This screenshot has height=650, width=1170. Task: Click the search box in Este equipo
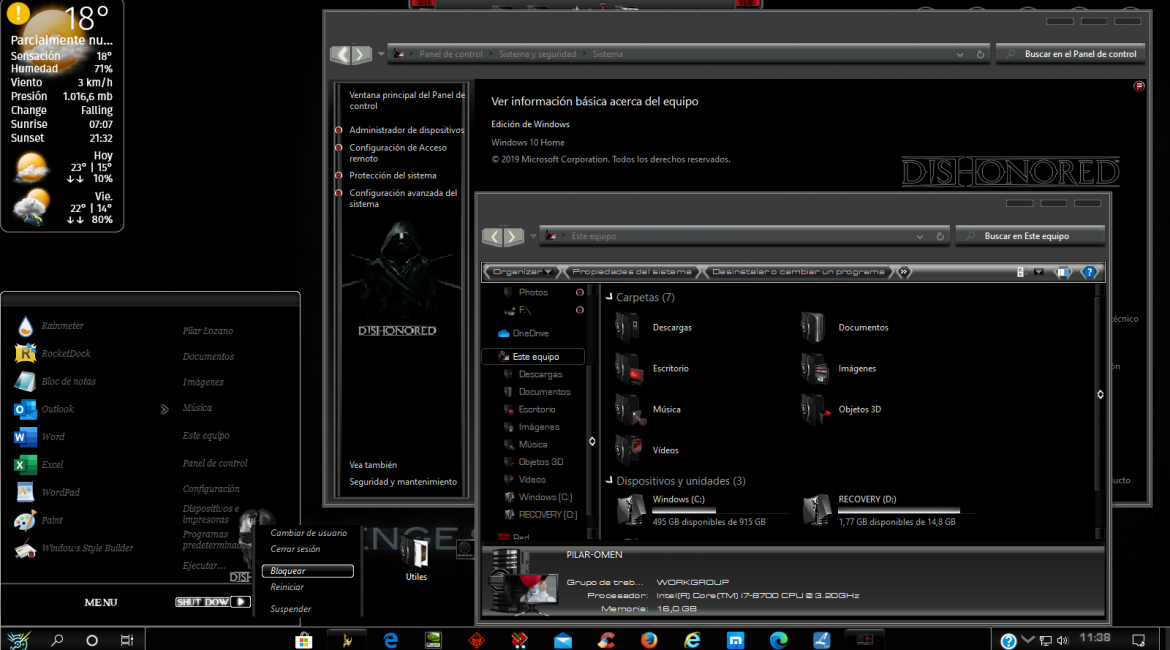(1030, 237)
